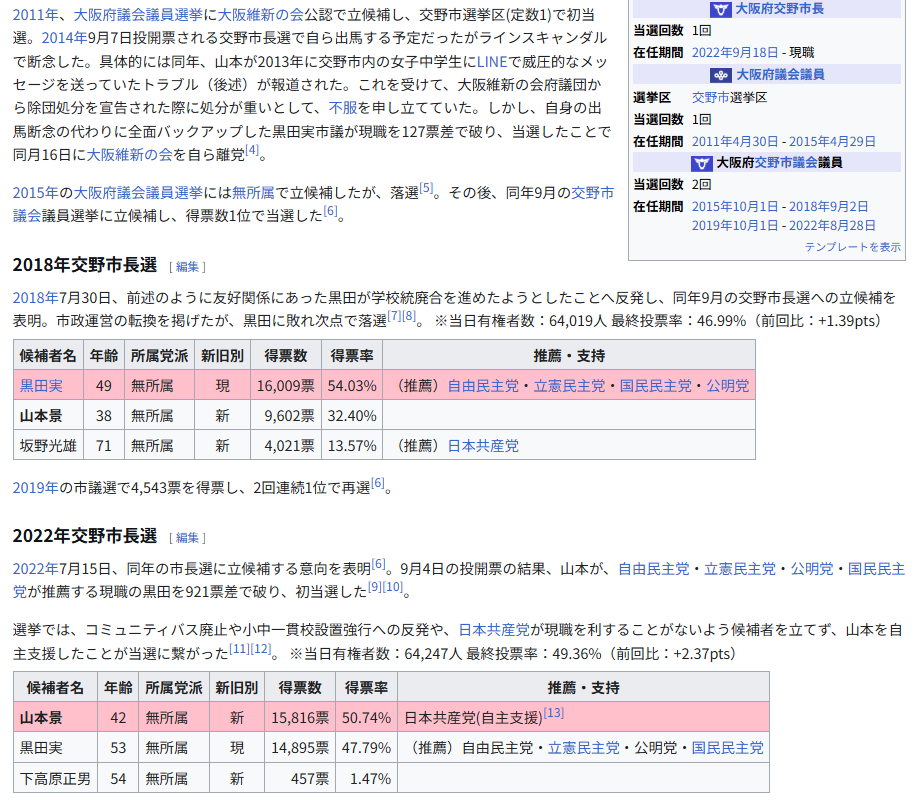This screenshot has height=804, width=916.
Task: Open 2019年 link above the 2022 section
Action: tap(35, 488)
